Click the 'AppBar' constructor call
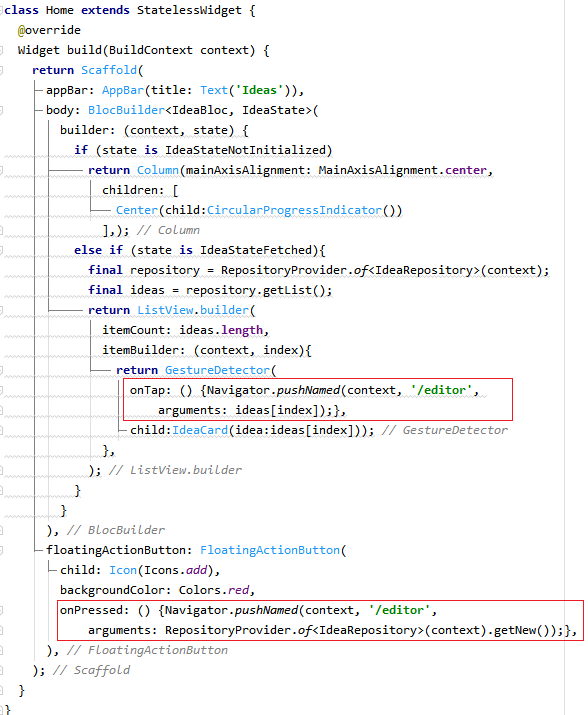The height and width of the screenshot is (715, 588). [x=123, y=90]
